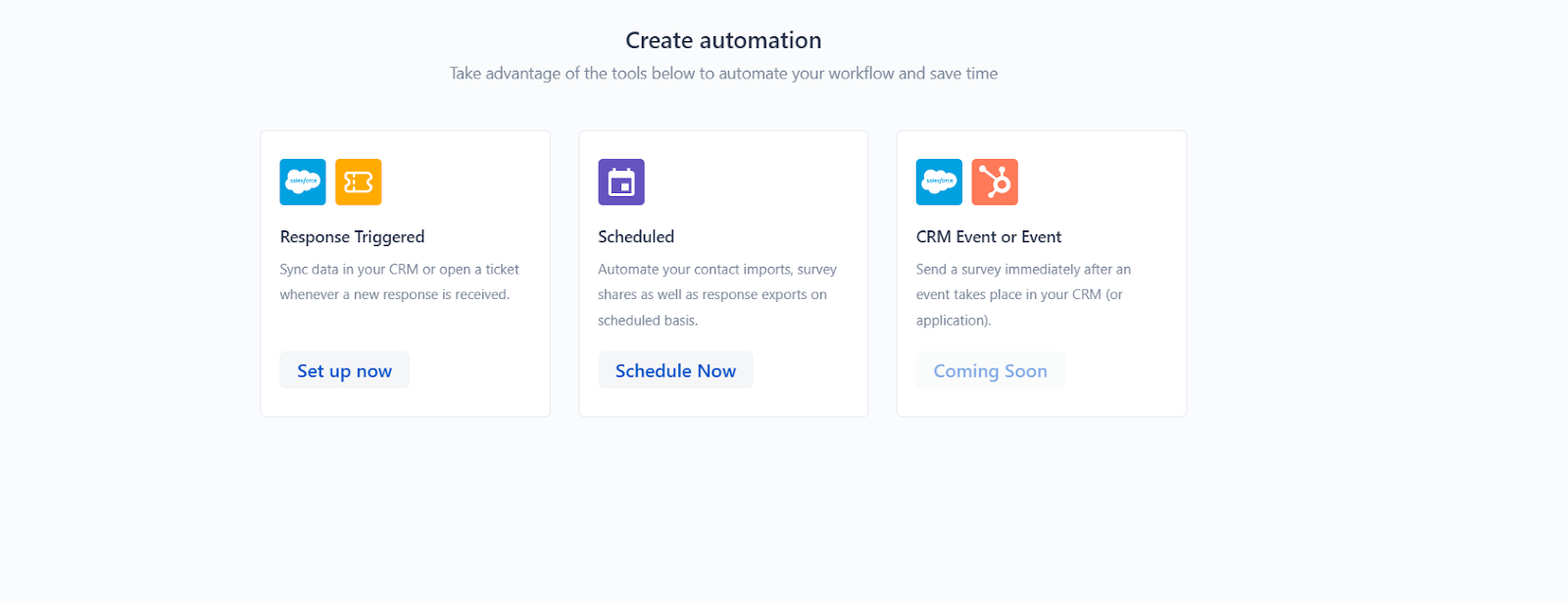Click the Salesforce icon in Response Triggered card
This screenshot has width=1568, height=604.
pyautogui.click(x=303, y=182)
